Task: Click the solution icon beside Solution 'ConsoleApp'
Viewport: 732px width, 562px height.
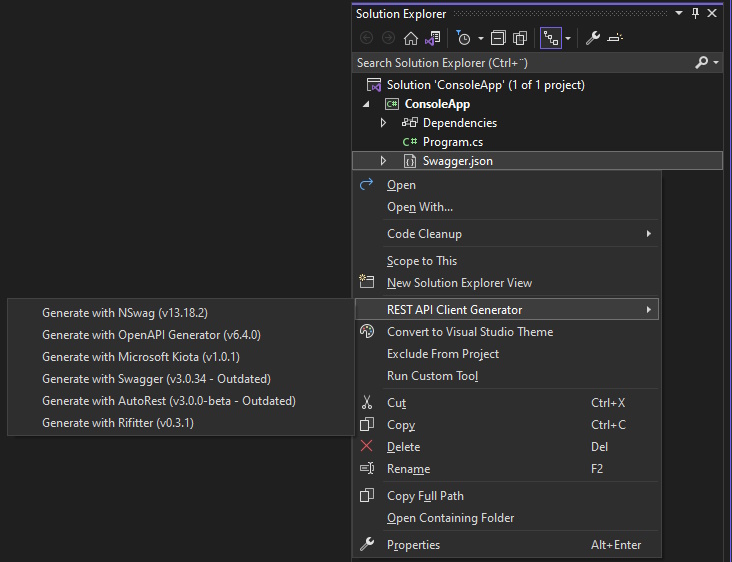Action: [x=374, y=85]
